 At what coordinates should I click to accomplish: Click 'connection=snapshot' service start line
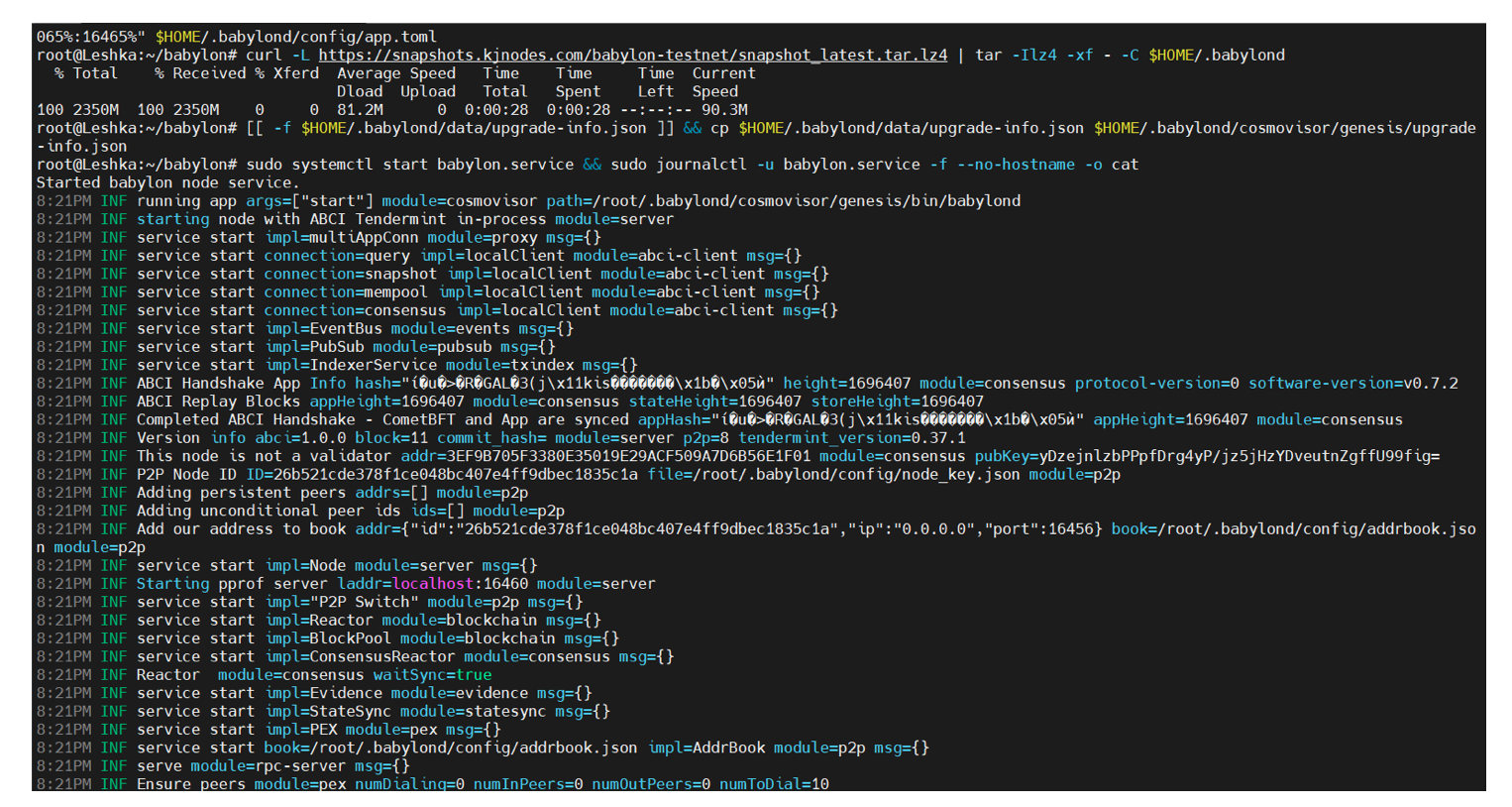tap(433, 274)
